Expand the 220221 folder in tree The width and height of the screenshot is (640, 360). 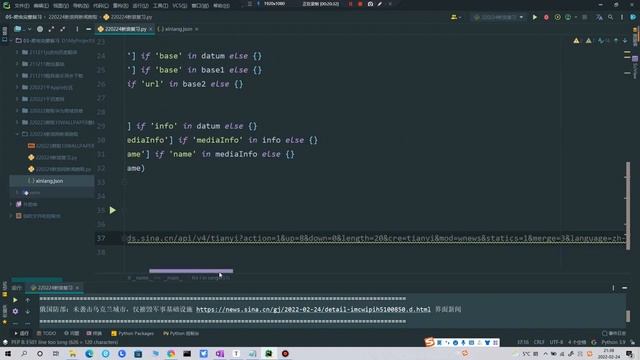pyautogui.click(x=18, y=87)
